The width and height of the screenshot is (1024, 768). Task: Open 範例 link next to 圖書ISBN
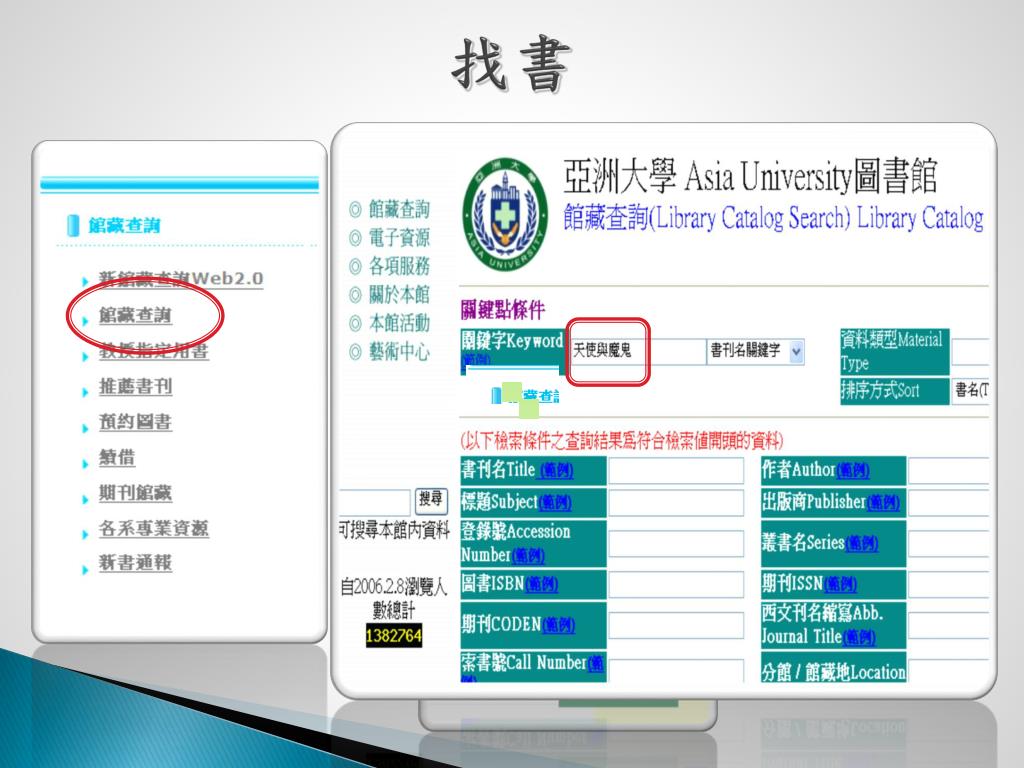coord(542,584)
